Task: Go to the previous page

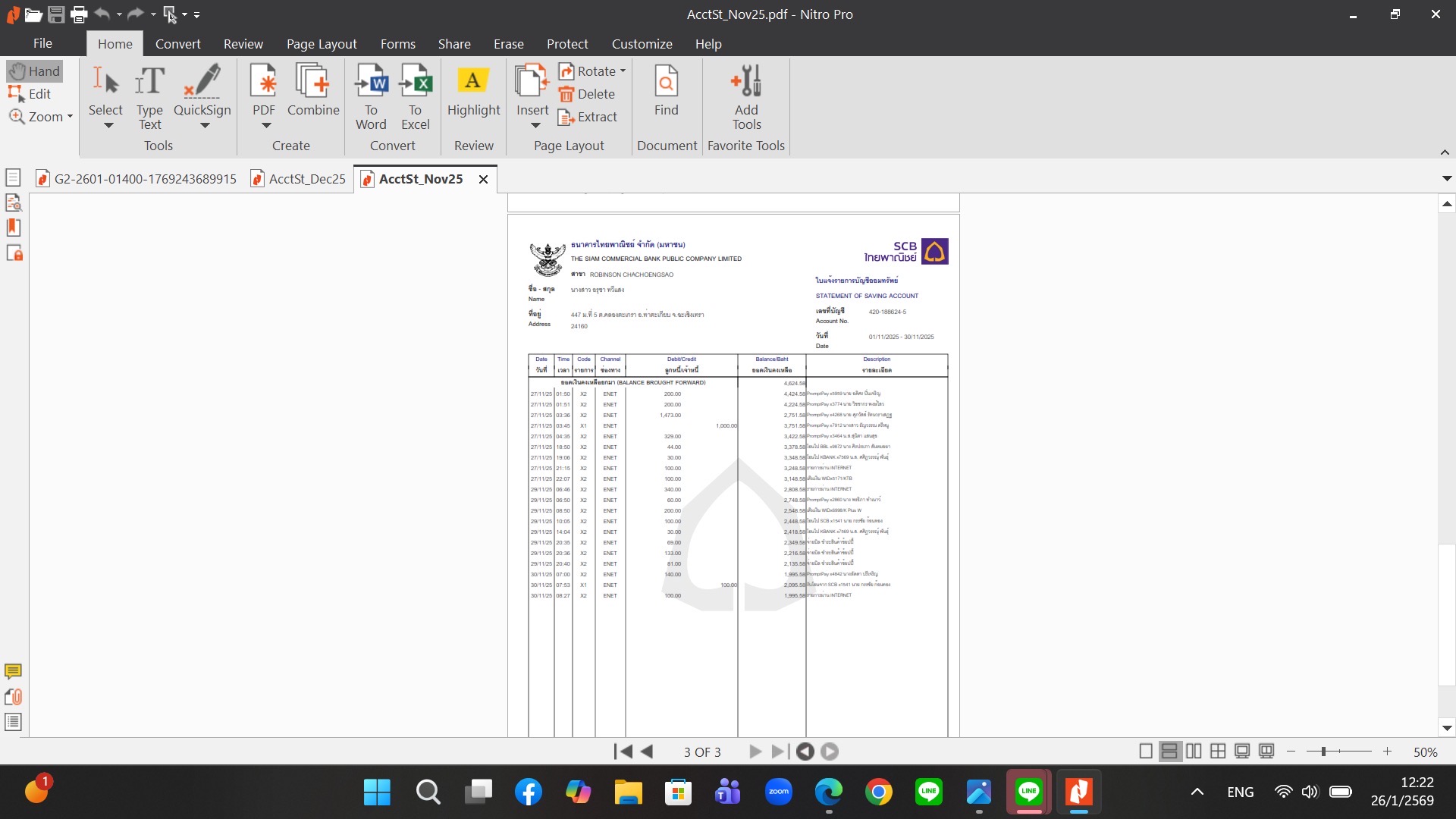Action: 647,752
